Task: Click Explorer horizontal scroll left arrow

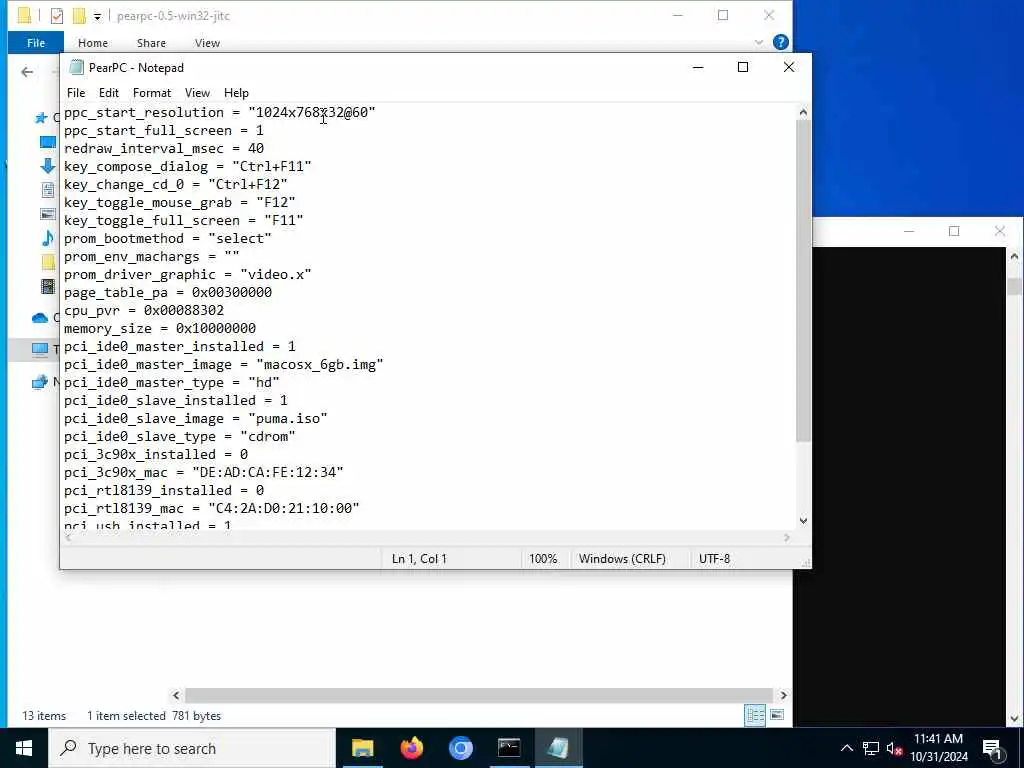Action: click(176, 695)
